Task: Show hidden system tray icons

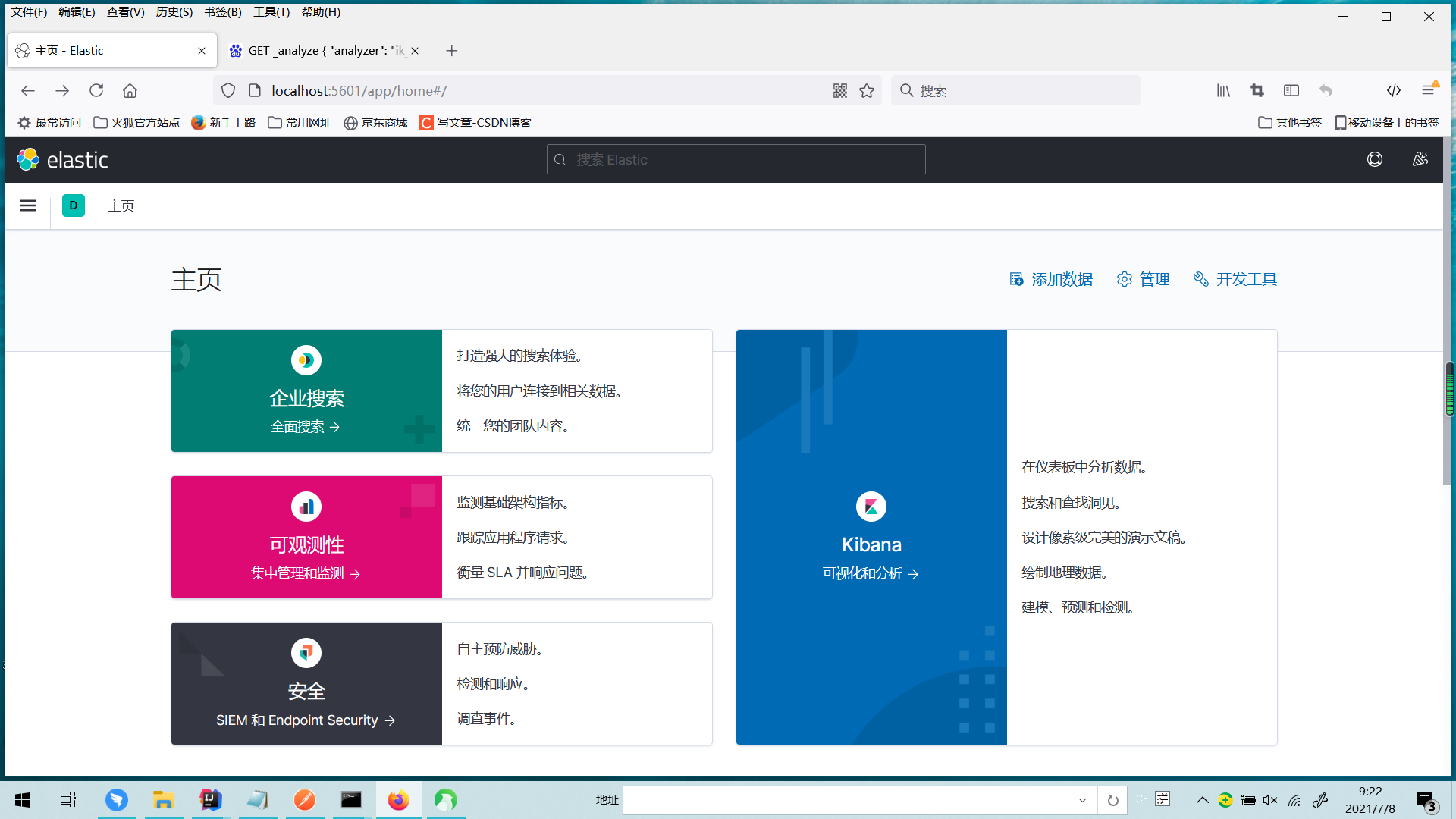Action: pos(1202,800)
